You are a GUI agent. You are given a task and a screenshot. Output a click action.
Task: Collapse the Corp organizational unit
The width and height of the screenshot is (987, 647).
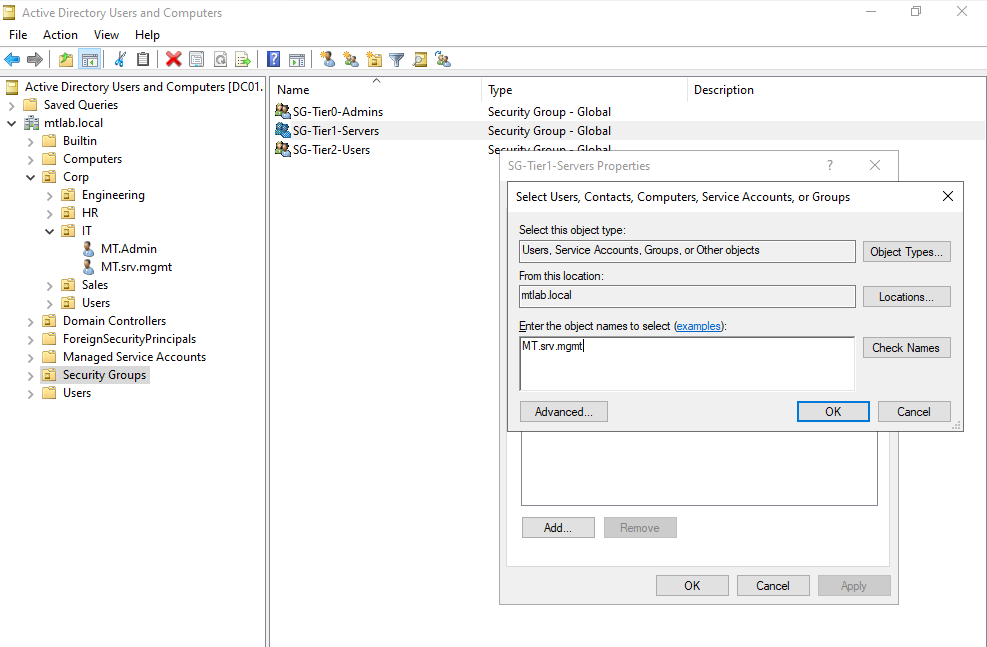tap(30, 177)
